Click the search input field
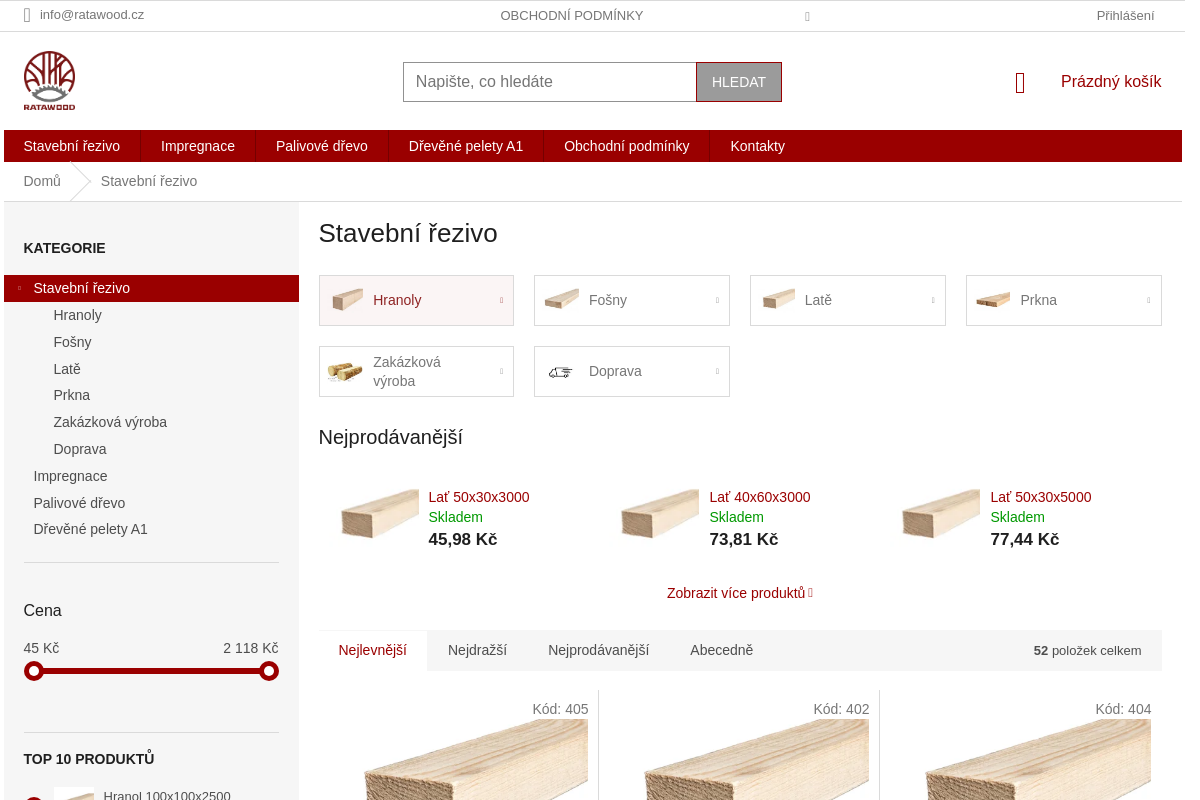This screenshot has height=800, width=1200. point(550,82)
